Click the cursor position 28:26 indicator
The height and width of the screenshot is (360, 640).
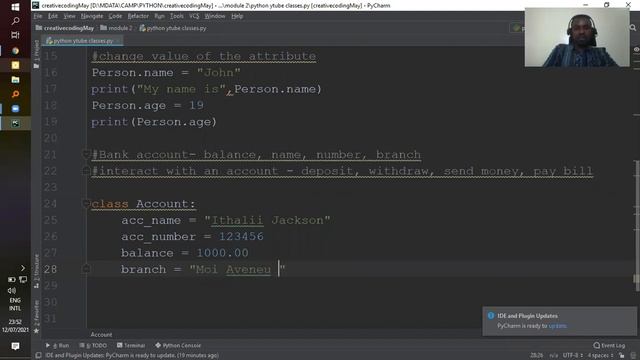536,356
